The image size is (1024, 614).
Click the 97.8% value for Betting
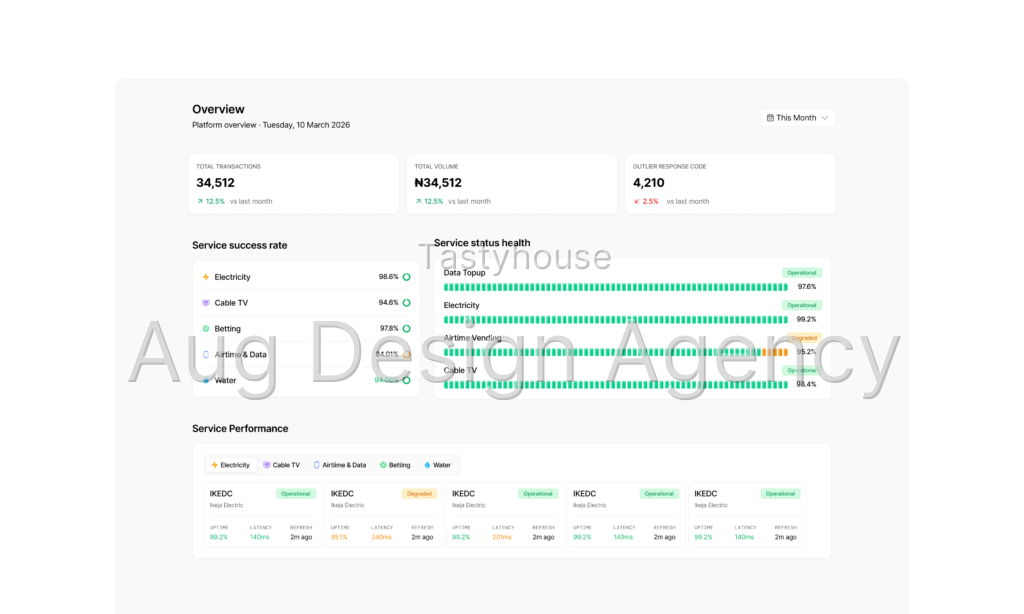pyautogui.click(x=389, y=329)
